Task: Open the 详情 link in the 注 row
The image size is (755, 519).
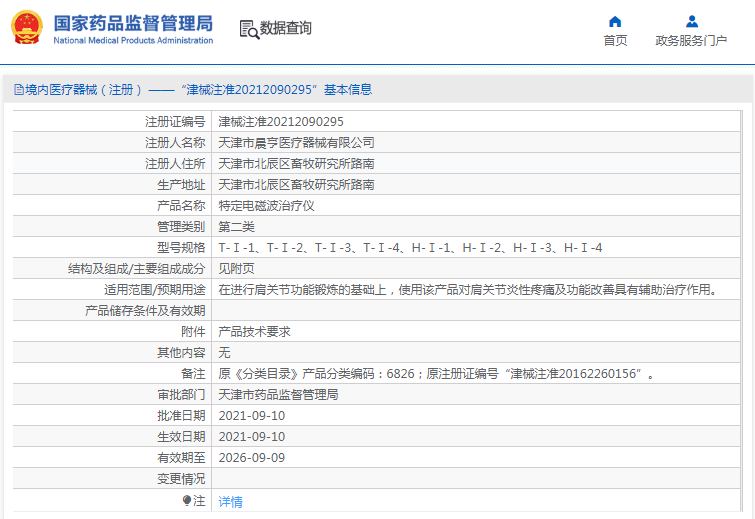Action: tap(230, 501)
